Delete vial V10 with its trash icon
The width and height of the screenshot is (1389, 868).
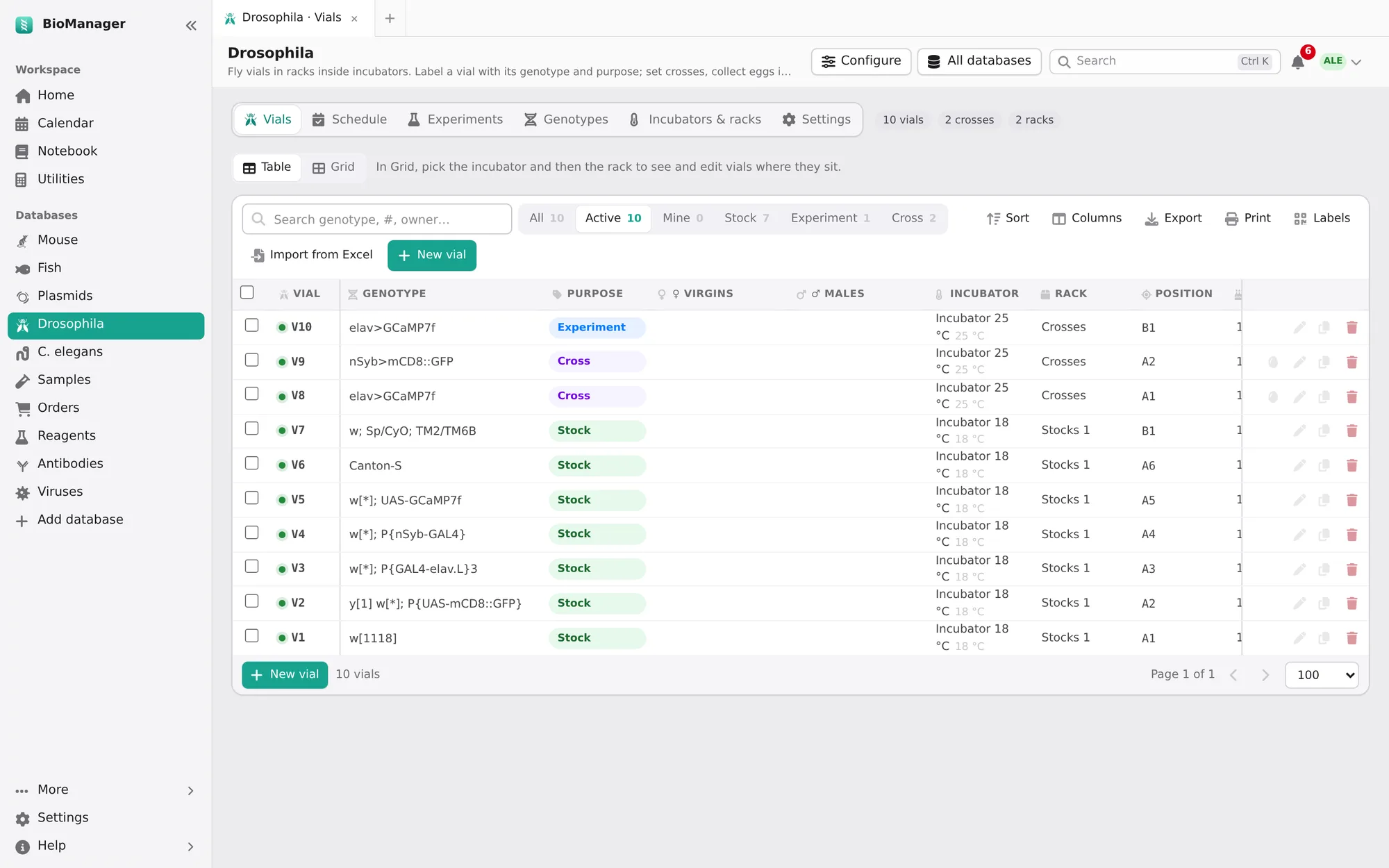pos(1351,327)
